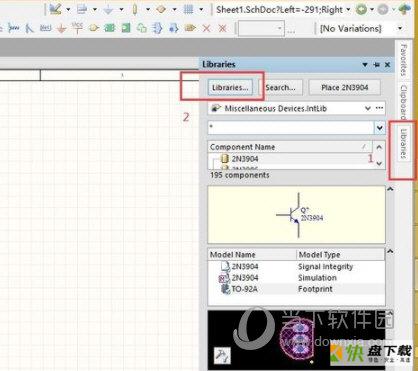Collapse the Model Name list section
Image resolution: width=418 pixels, height=371 pixels.
pyautogui.click(x=390, y=251)
